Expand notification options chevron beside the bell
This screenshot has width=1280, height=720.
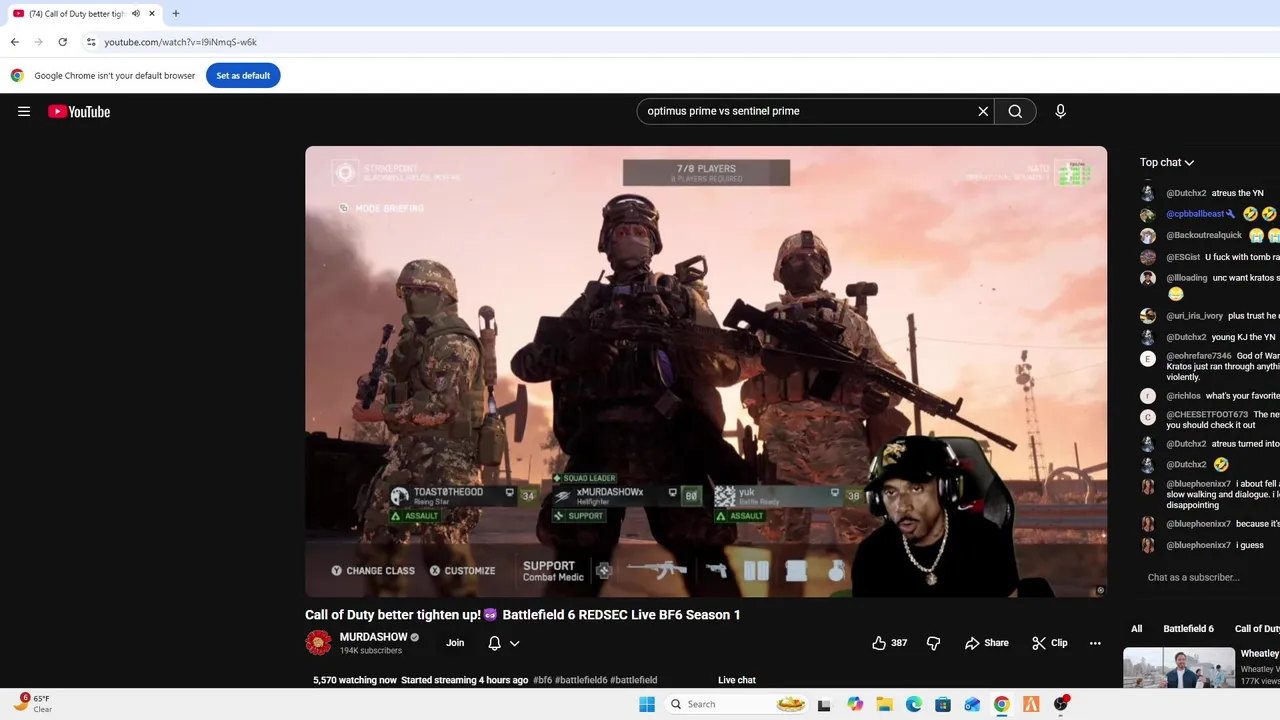click(514, 643)
